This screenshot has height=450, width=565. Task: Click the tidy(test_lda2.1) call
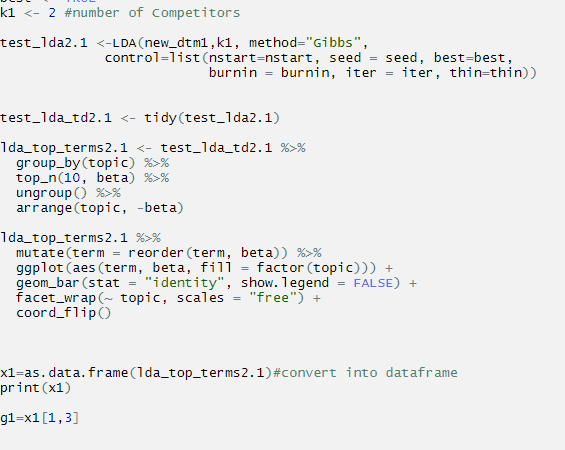pos(212,118)
